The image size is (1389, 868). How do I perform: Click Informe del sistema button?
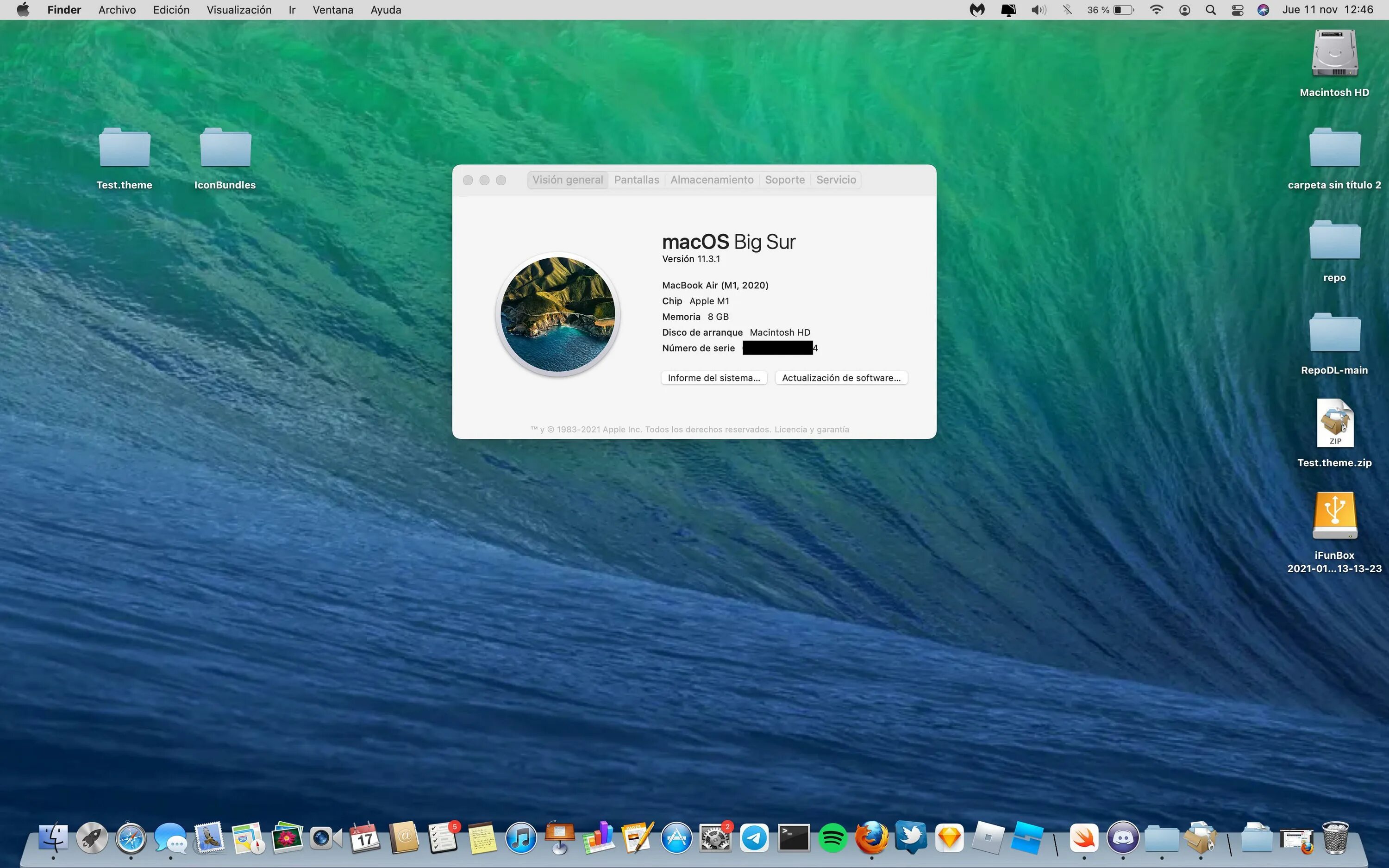coord(713,378)
